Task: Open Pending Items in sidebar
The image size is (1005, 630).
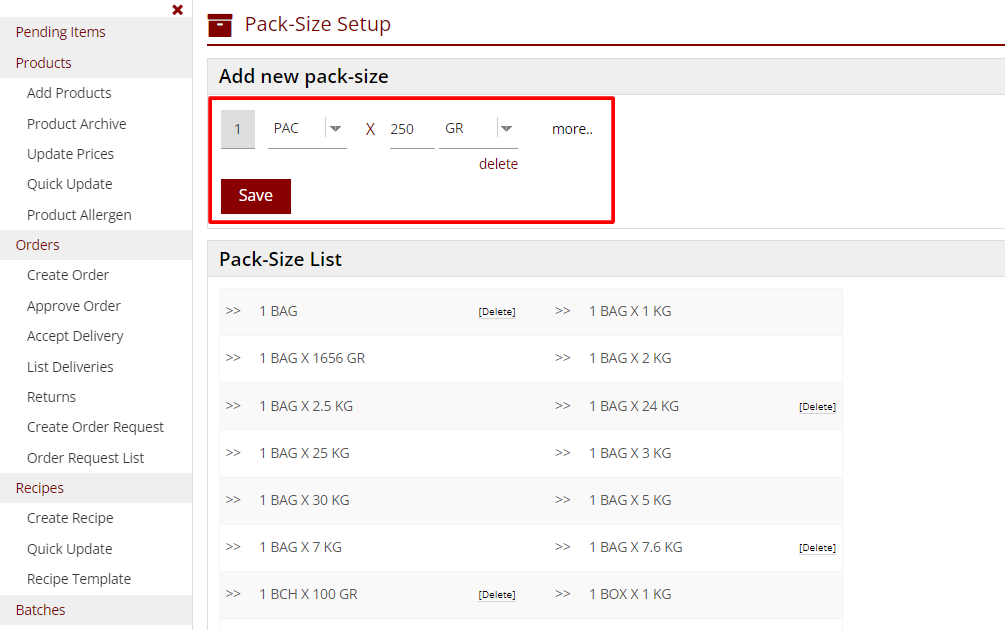Action: pyautogui.click(x=60, y=32)
